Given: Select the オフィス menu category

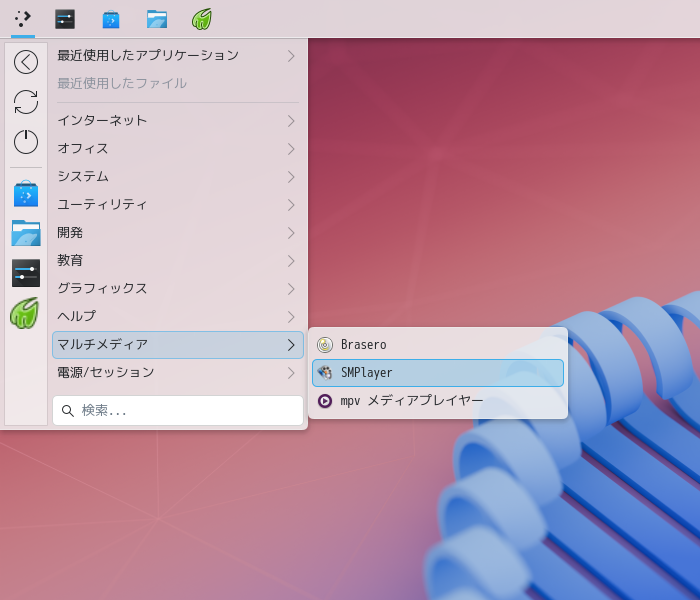Looking at the screenshot, I should click(178, 149).
